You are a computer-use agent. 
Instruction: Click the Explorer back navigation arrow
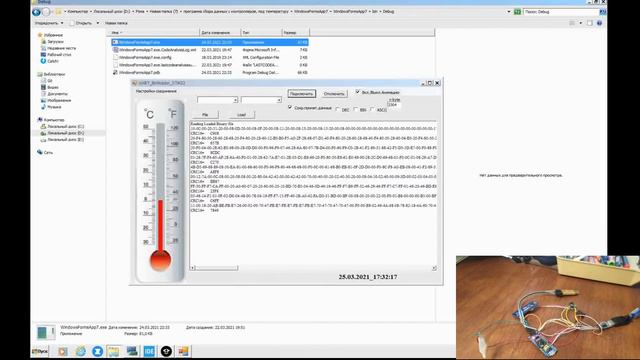(36, 12)
